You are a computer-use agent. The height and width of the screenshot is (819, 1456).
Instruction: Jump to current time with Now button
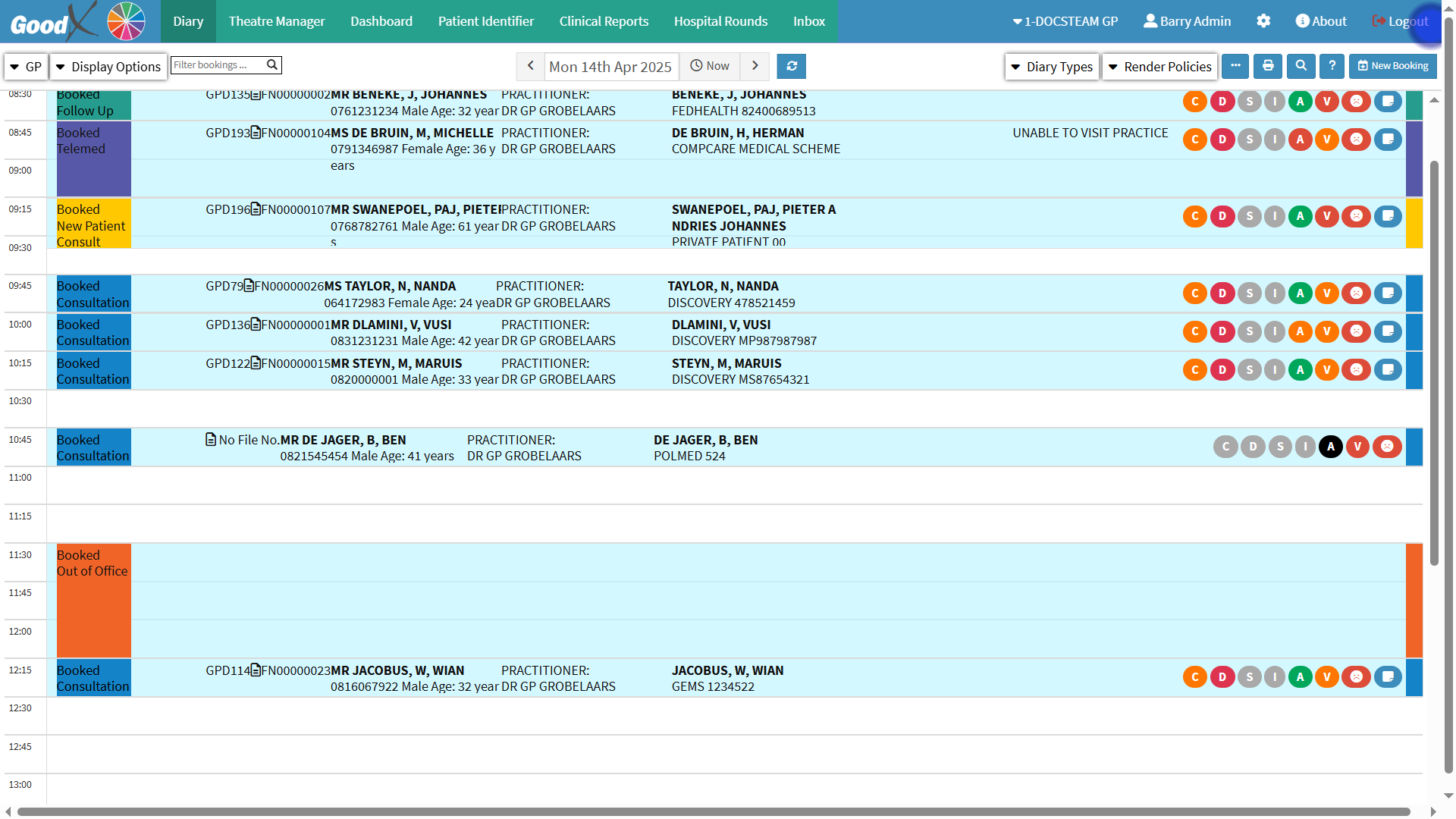tap(710, 66)
